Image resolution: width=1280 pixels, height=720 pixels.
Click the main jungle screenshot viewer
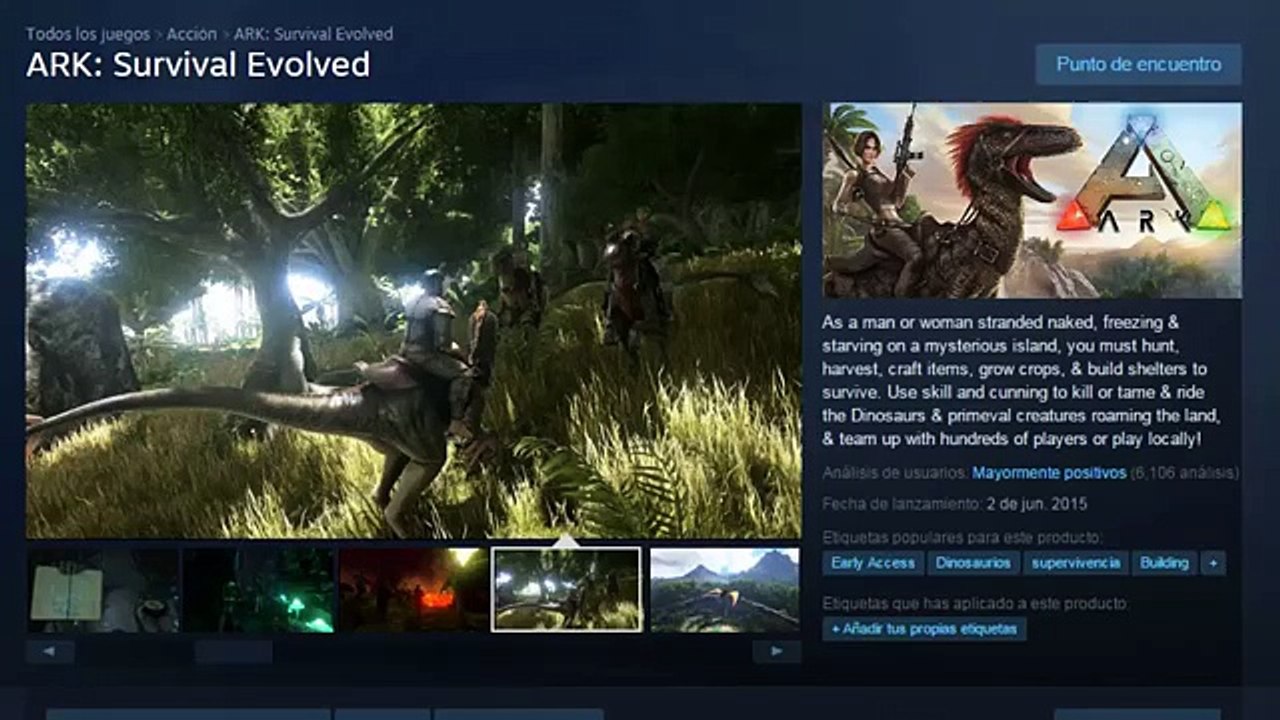414,321
